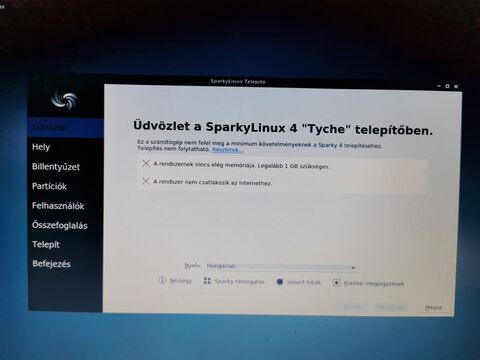Select the Összefoglalás step in the sidebar
This screenshot has height=360, width=480.
[60, 225]
